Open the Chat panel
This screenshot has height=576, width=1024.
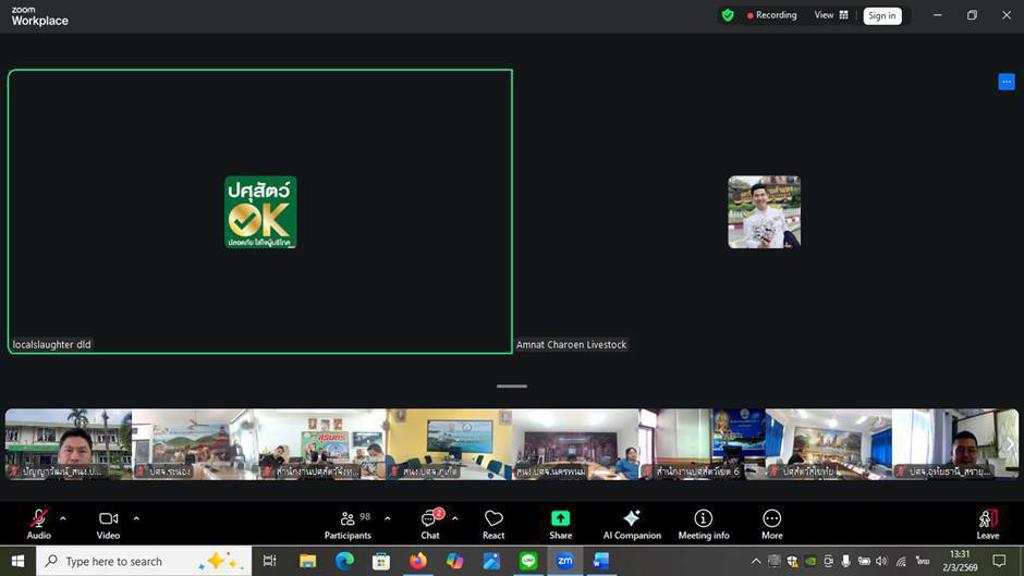(430, 522)
